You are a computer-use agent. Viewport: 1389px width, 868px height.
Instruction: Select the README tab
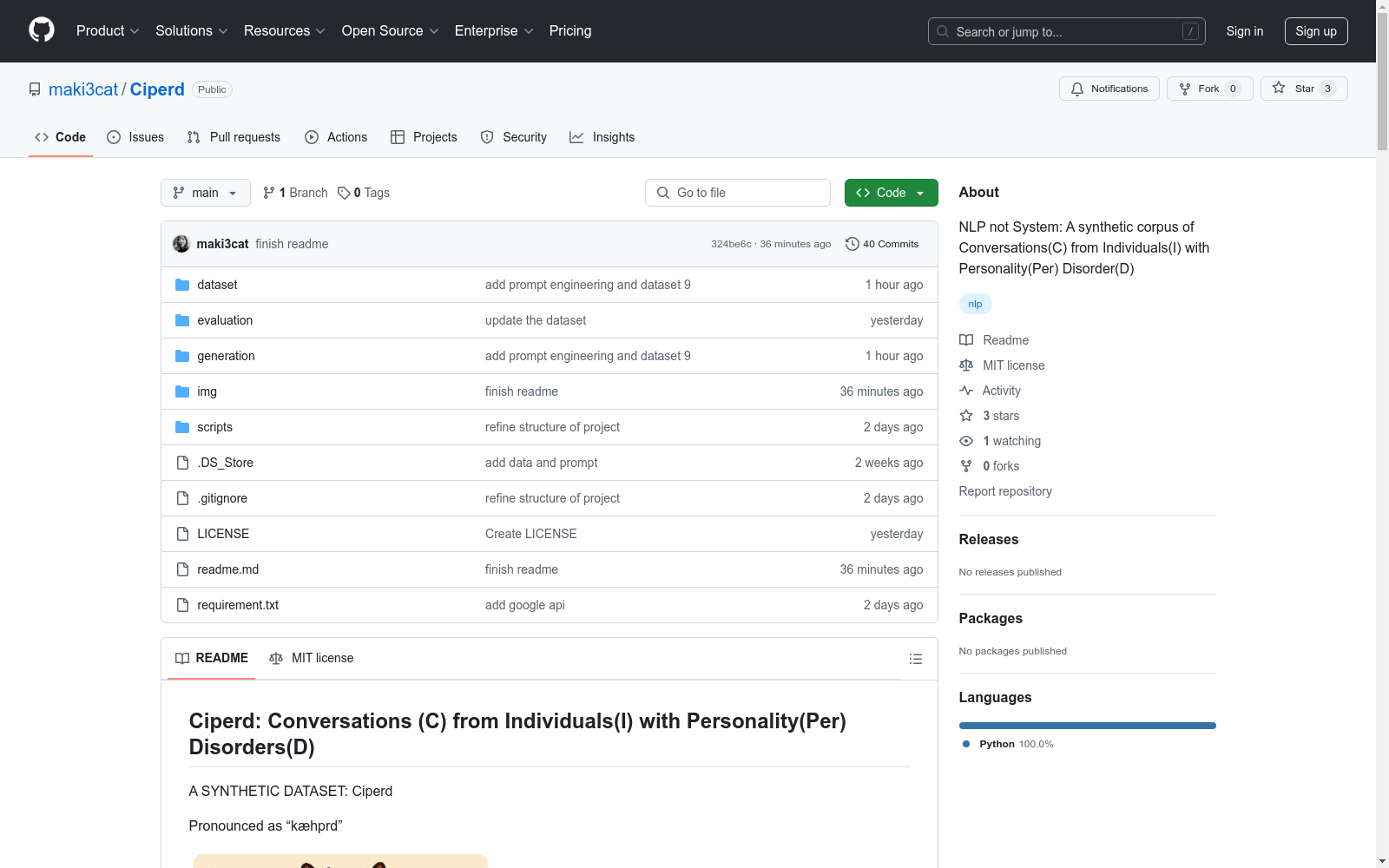(212, 658)
